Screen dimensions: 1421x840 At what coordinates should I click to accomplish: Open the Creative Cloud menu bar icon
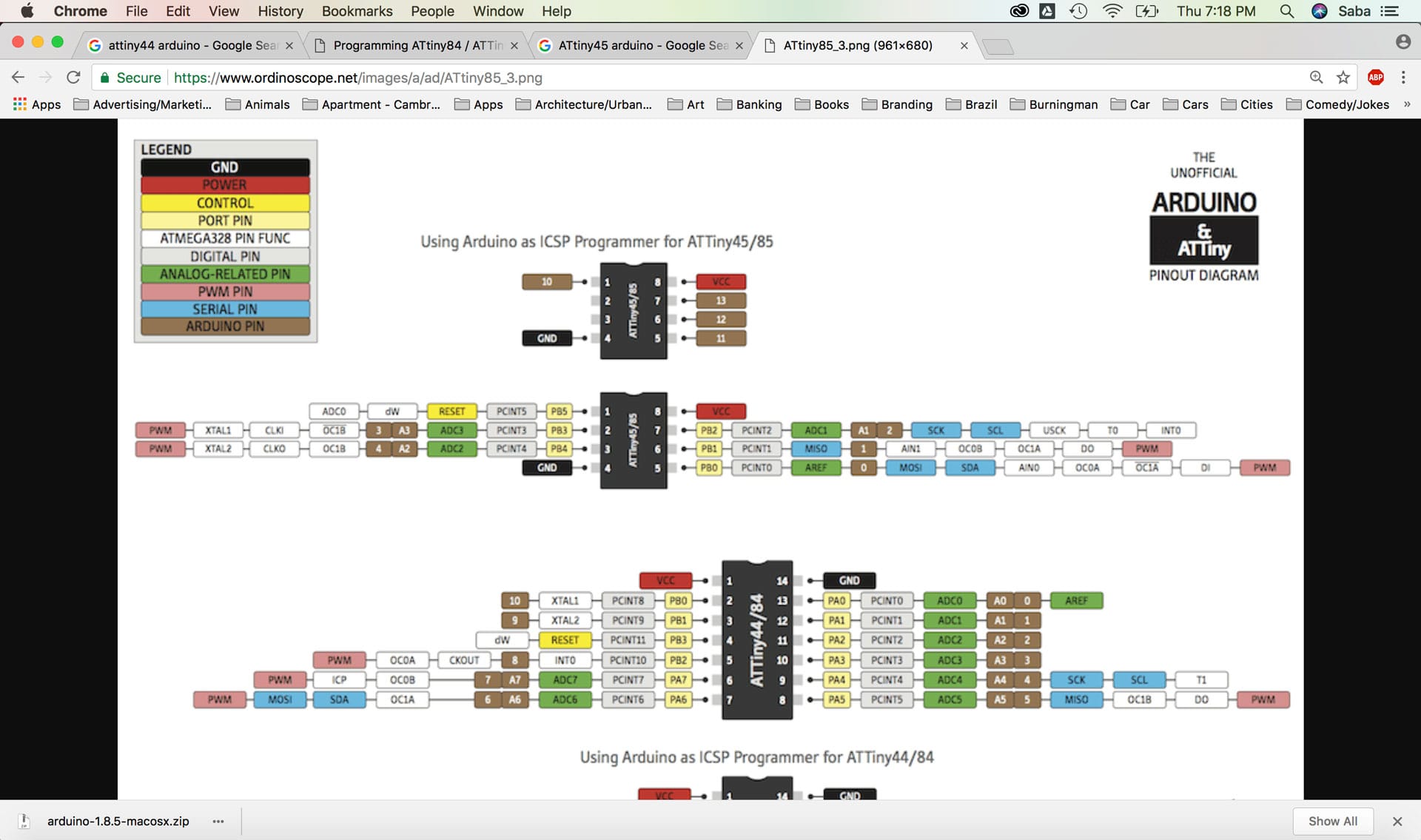point(1019,11)
